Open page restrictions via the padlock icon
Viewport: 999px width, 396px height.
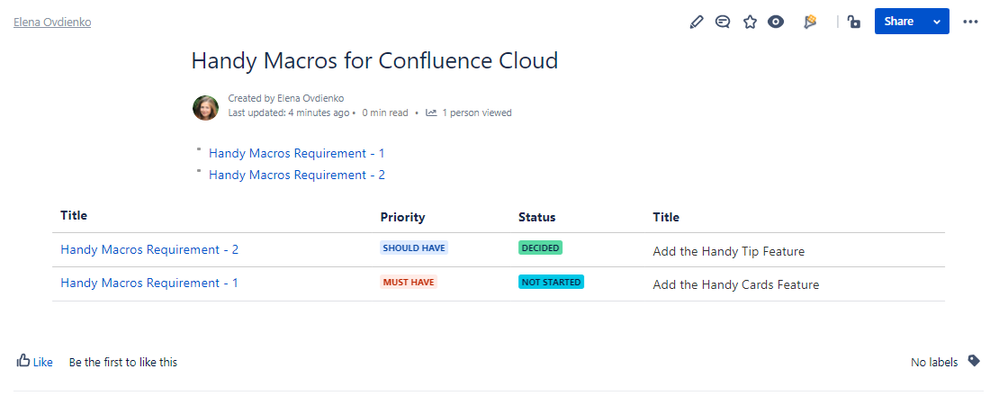coord(854,22)
